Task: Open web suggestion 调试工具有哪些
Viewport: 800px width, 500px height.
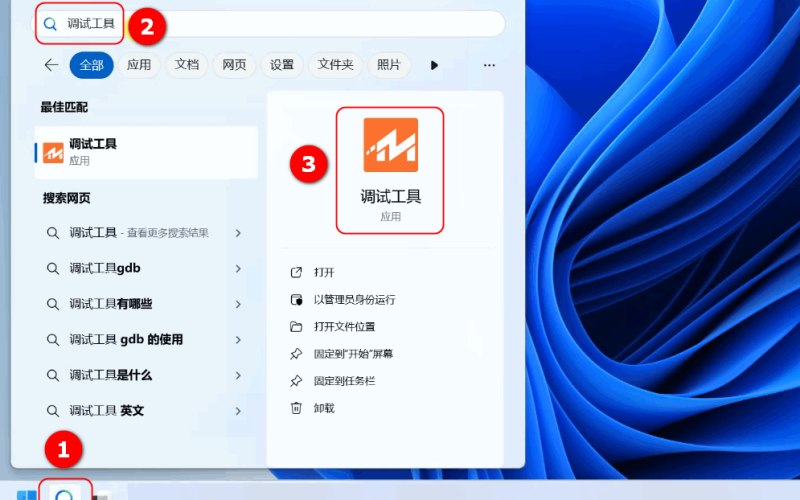Action: click(111, 304)
